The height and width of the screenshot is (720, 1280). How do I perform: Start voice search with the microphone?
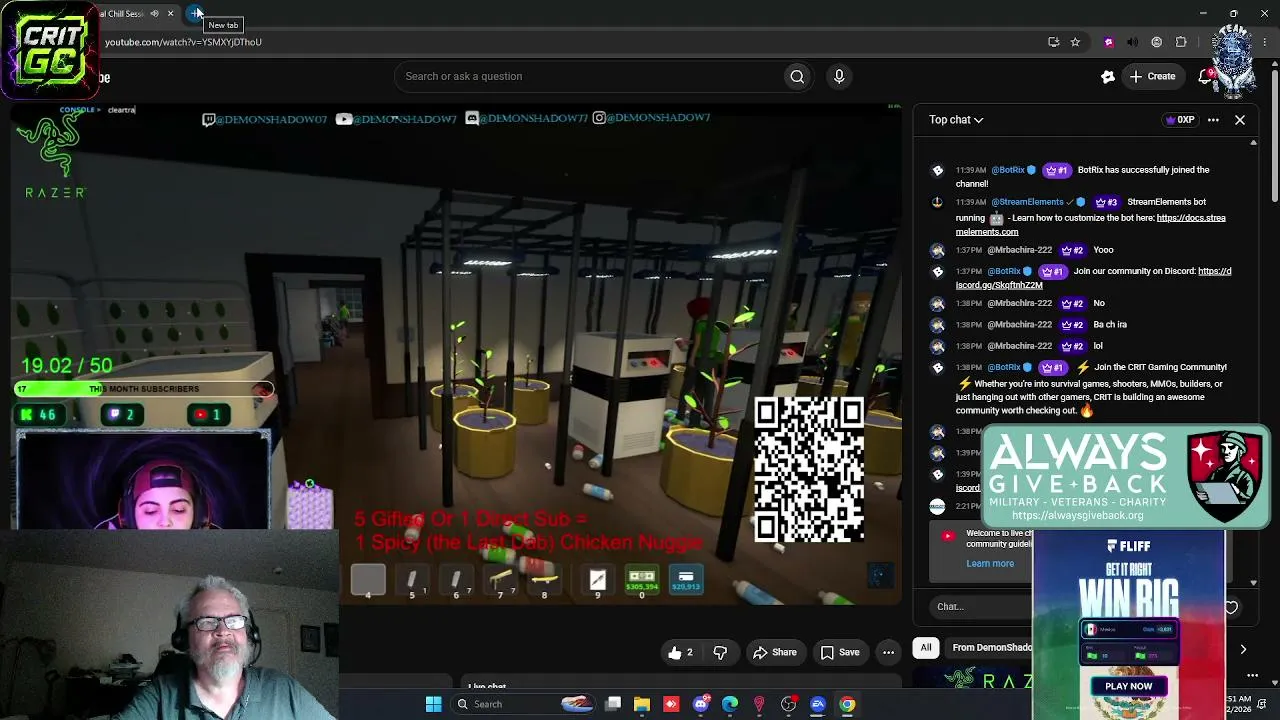839,76
